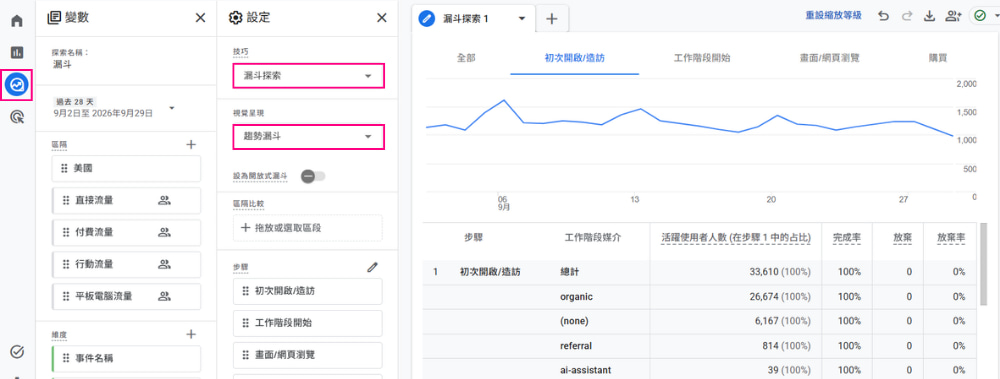Select the 直接流量 segment chip
This screenshot has width=1000, height=379.
coord(126,200)
